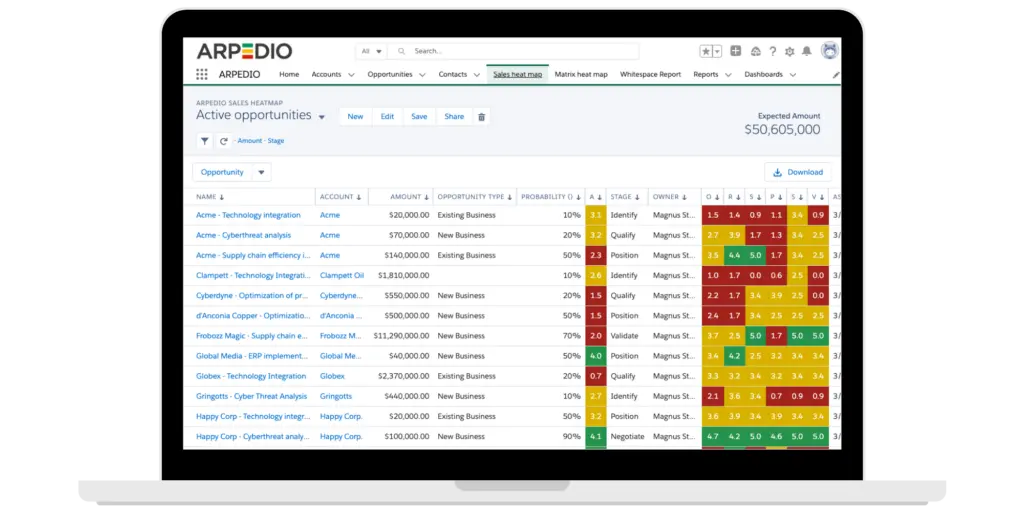This screenshot has height=512, width=1024.
Task: Click the New button
Action: pyautogui.click(x=355, y=117)
